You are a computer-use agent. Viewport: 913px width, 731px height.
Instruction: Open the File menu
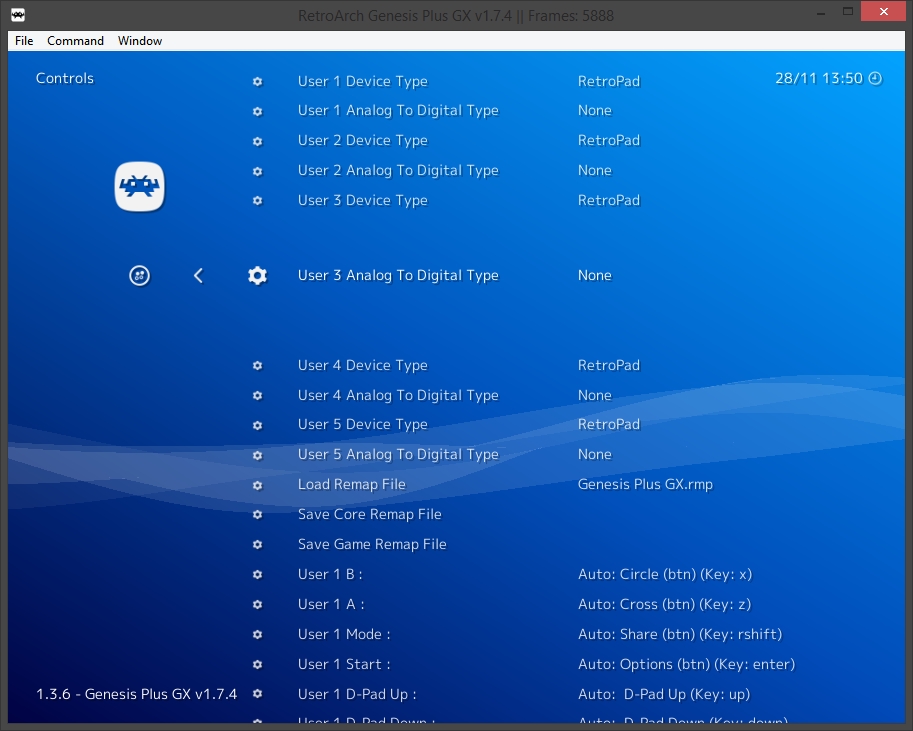click(x=24, y=41)
